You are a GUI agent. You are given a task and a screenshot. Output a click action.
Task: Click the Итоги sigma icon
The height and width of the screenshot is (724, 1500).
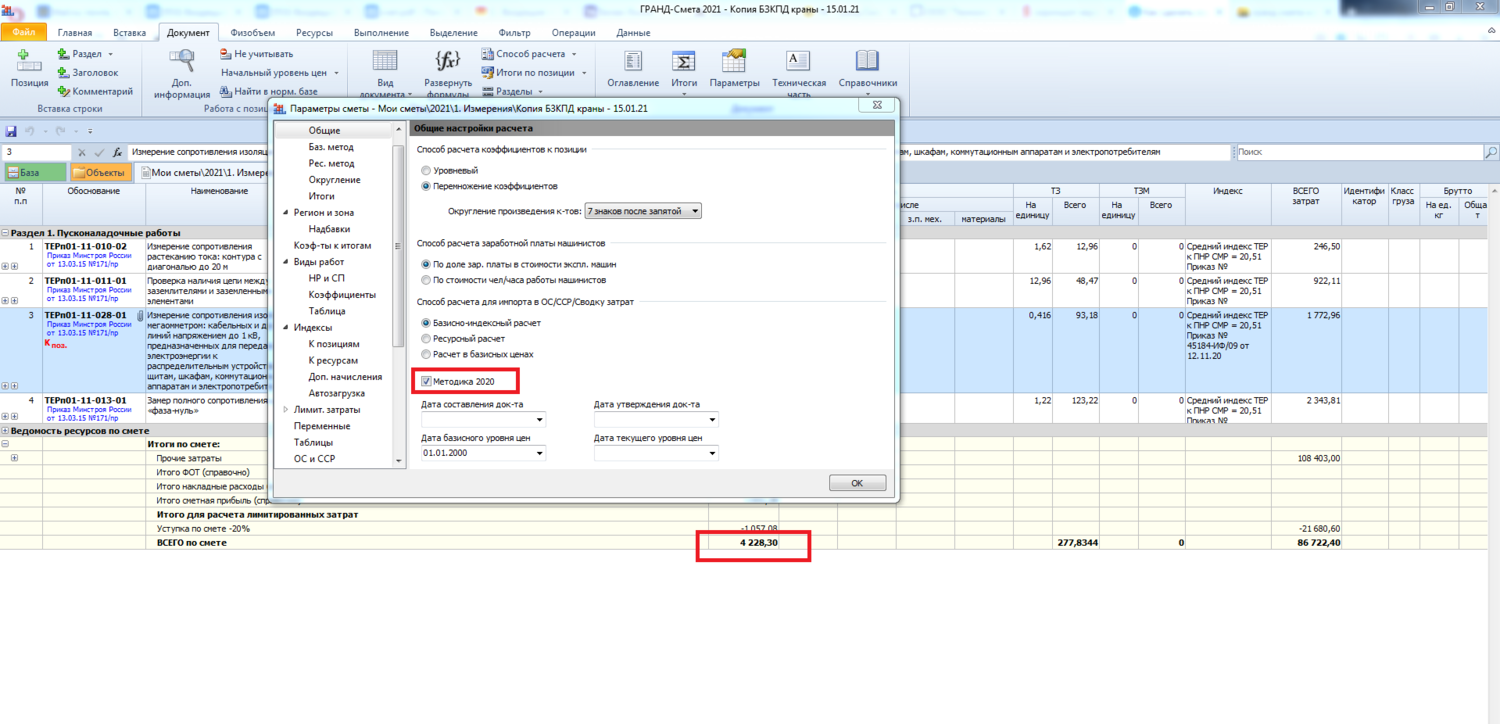[x=684, y=62]
